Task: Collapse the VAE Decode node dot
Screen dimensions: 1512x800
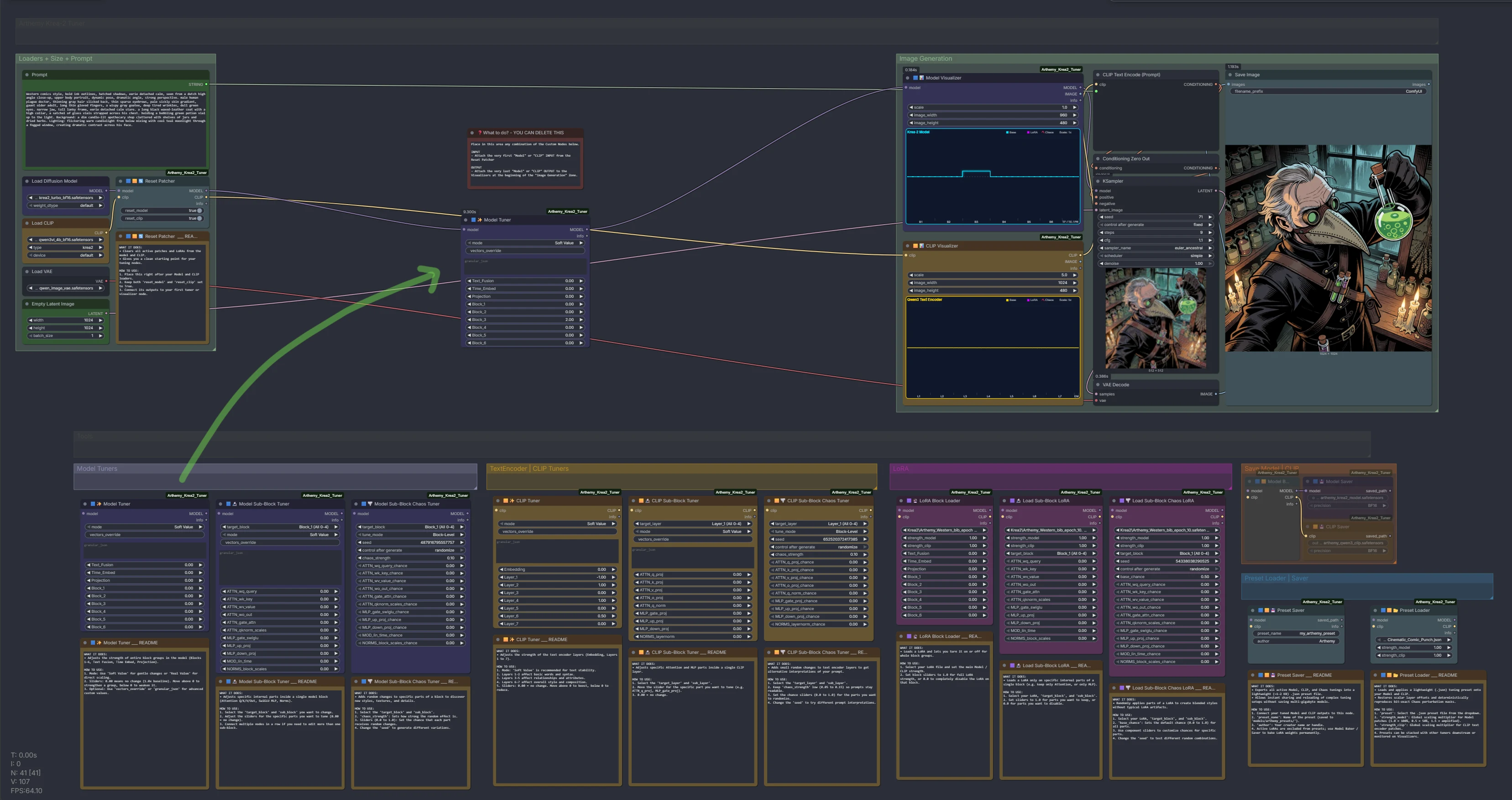Action: [1098, 385]
